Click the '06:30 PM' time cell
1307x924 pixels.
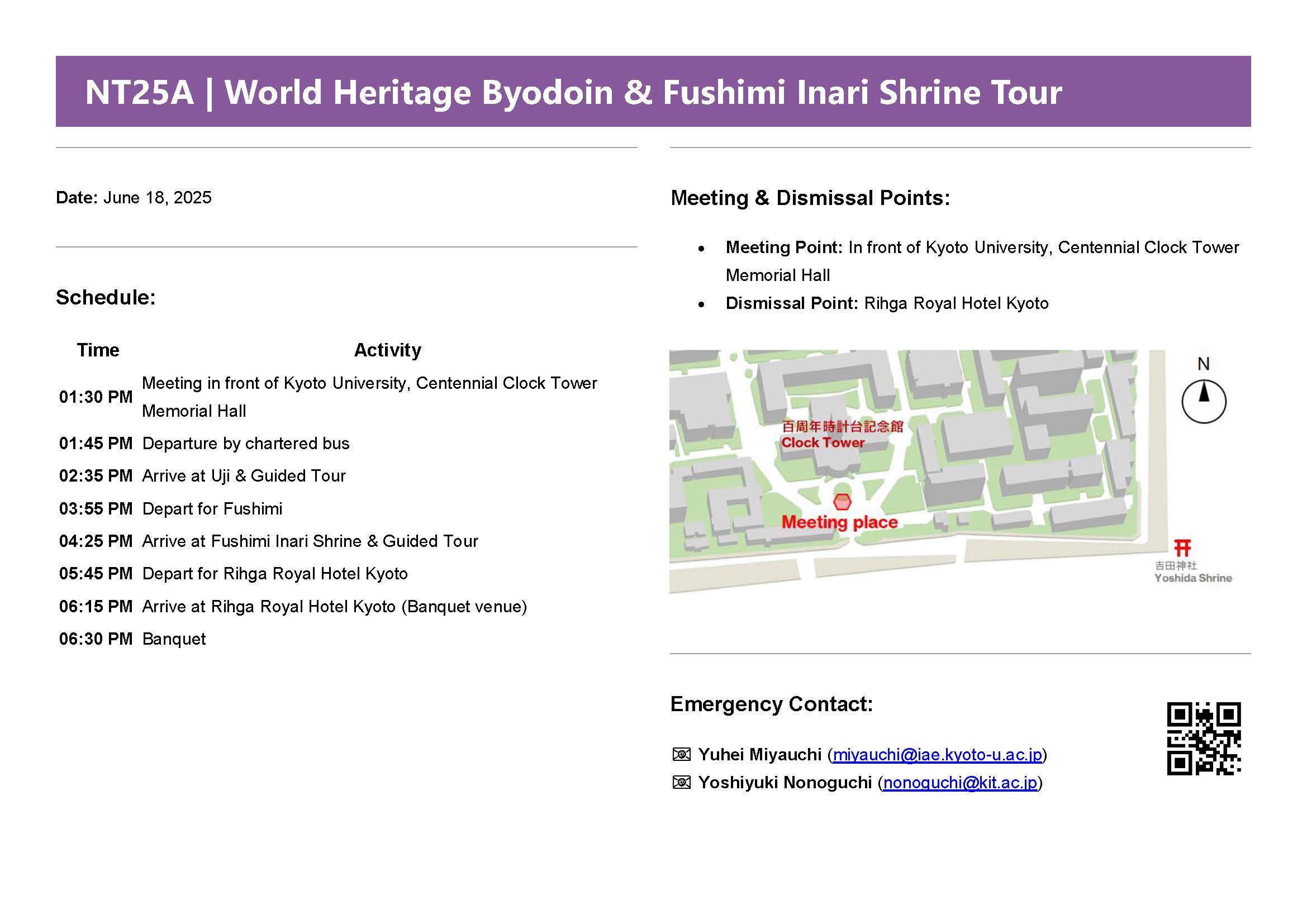tap(96, 639)
